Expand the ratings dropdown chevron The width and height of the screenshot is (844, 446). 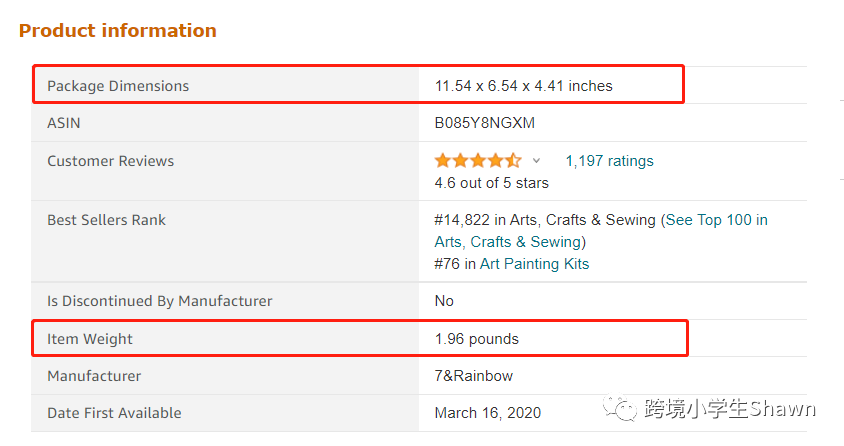[536, 160]
